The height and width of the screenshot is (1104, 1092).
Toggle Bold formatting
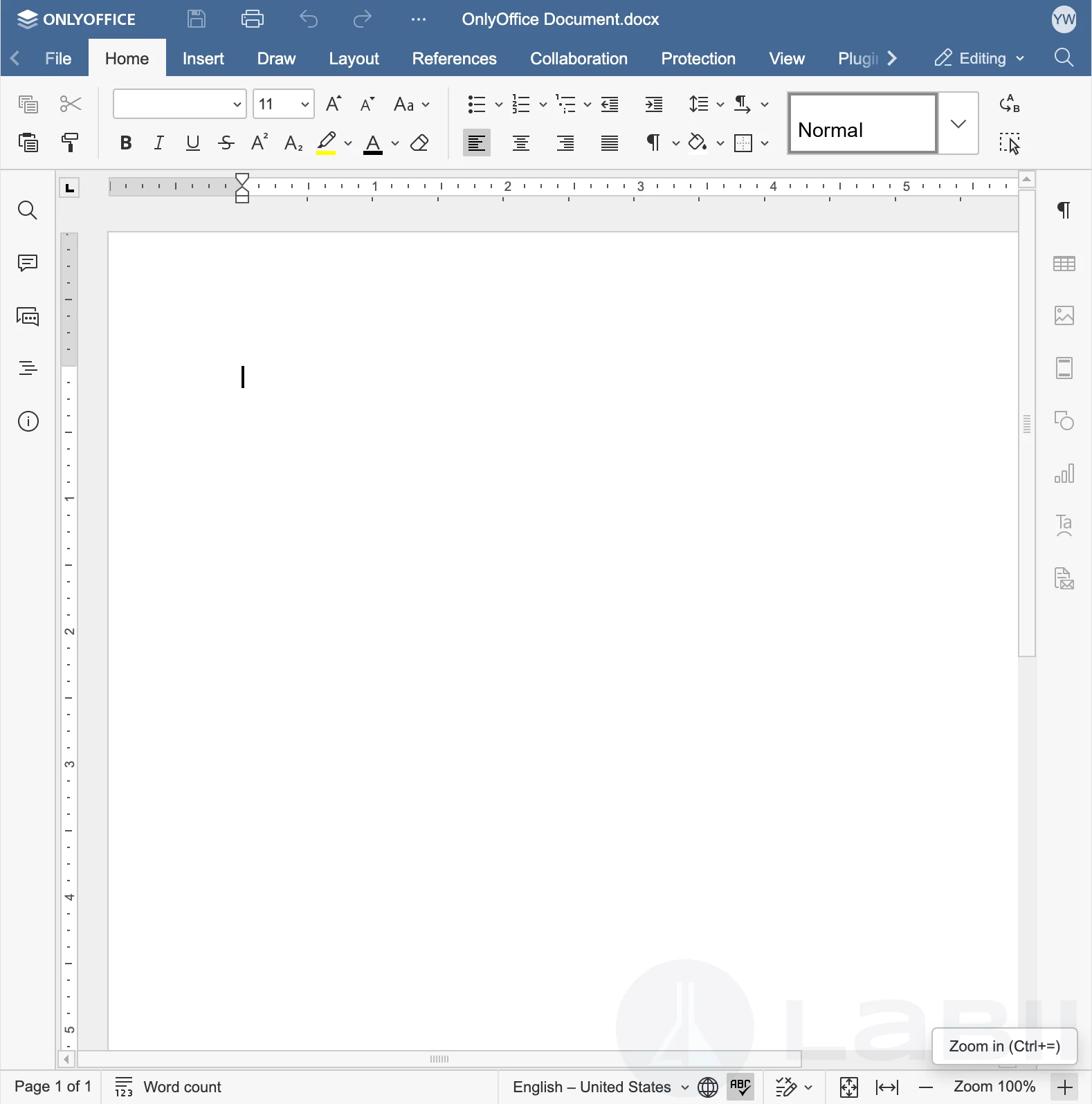[126, 143]
